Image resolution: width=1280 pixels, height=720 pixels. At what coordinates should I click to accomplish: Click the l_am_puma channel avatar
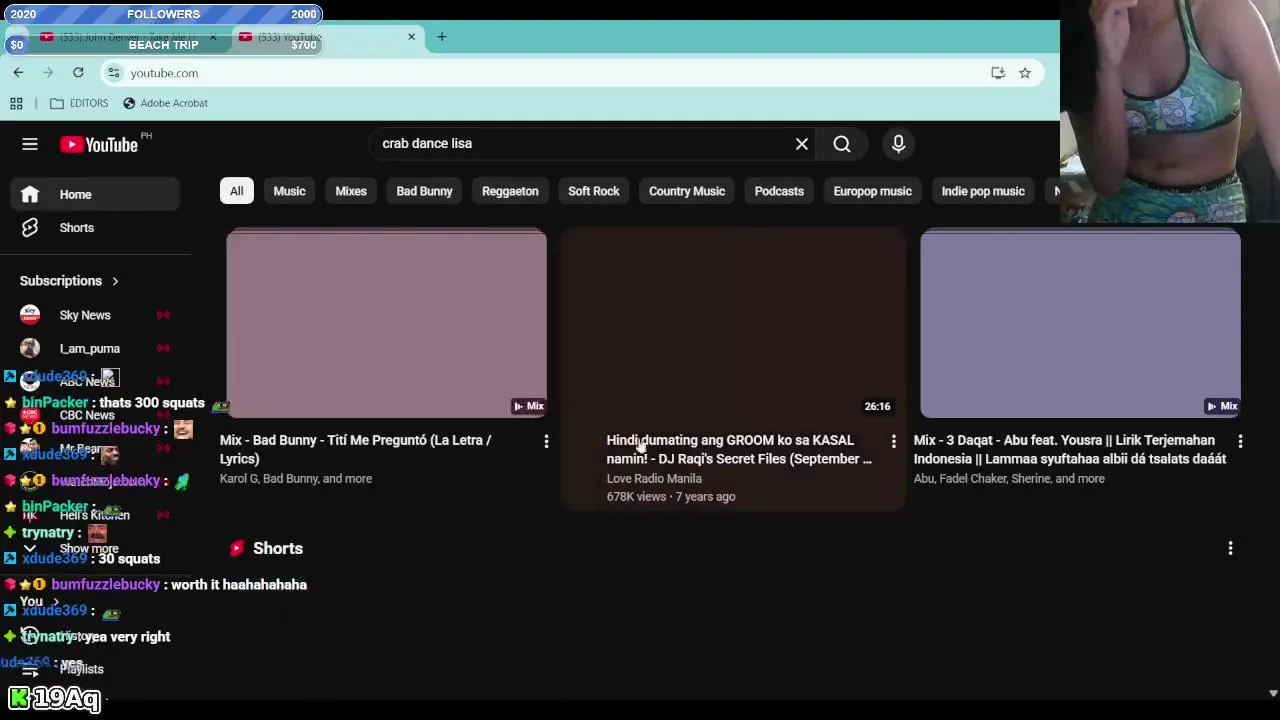(x=30, y=349)
